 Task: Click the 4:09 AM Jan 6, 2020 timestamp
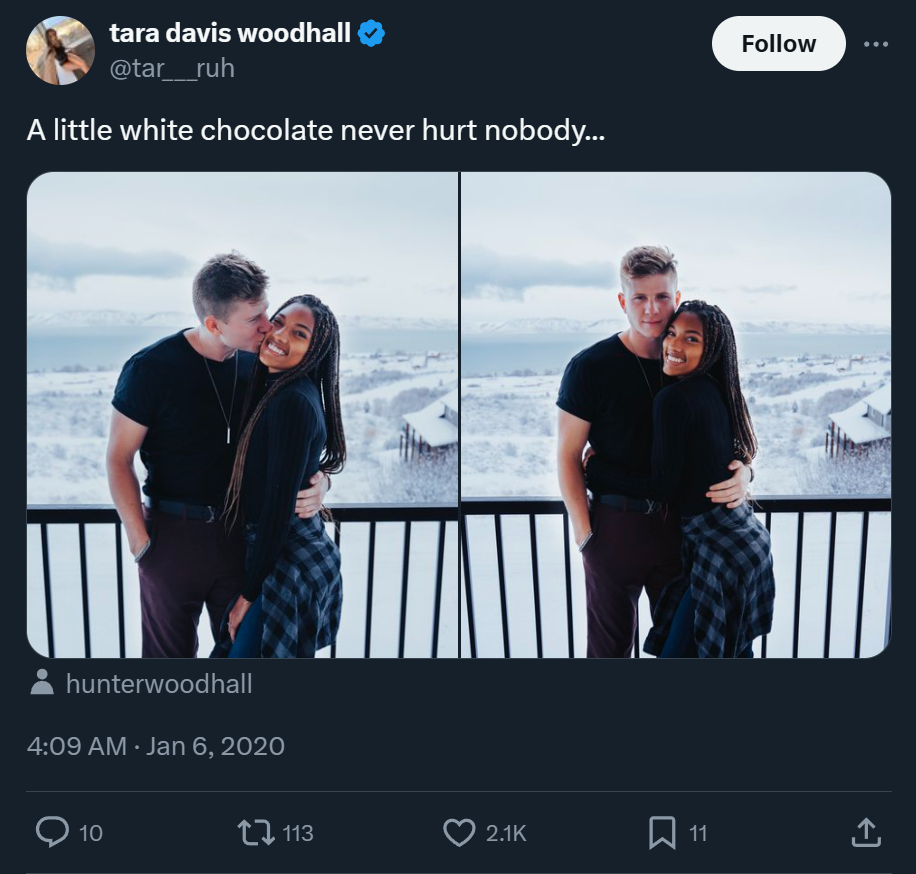(155, 746)
